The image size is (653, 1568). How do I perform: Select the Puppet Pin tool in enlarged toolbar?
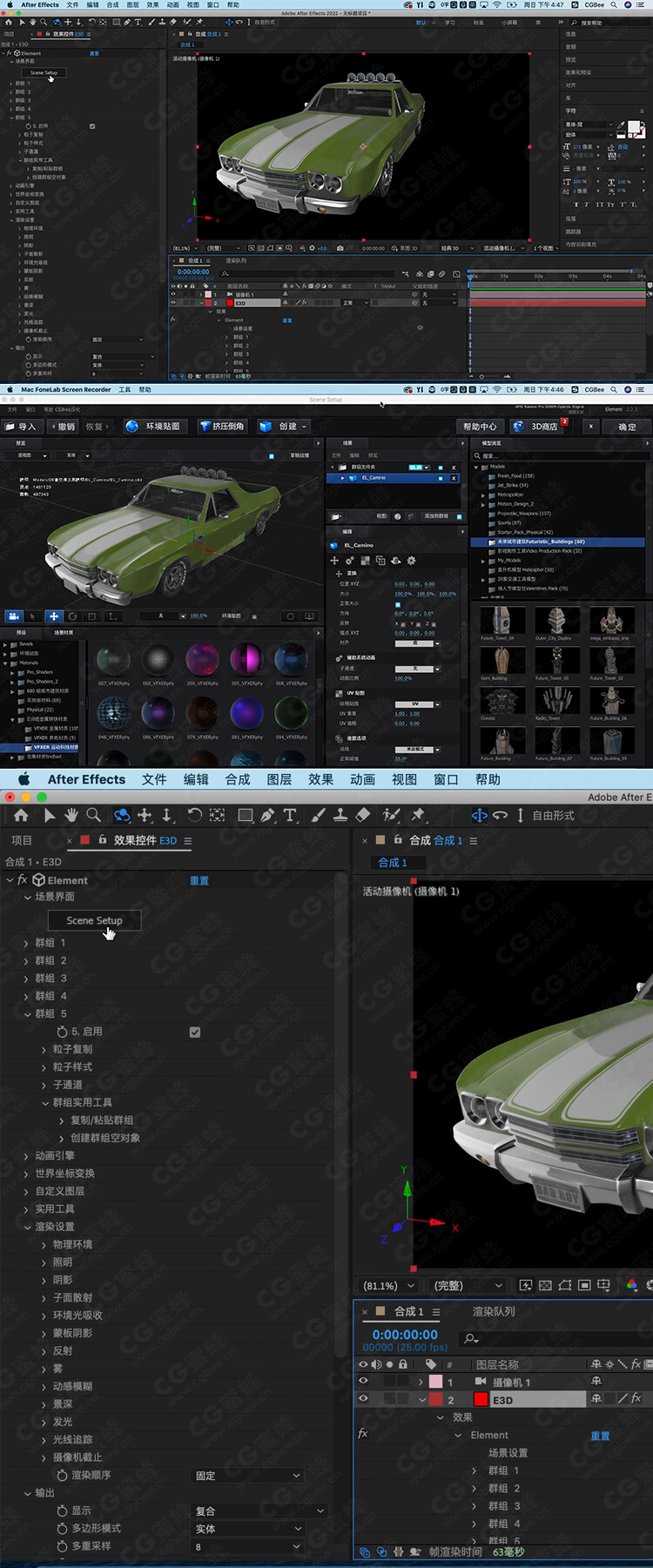418,815
